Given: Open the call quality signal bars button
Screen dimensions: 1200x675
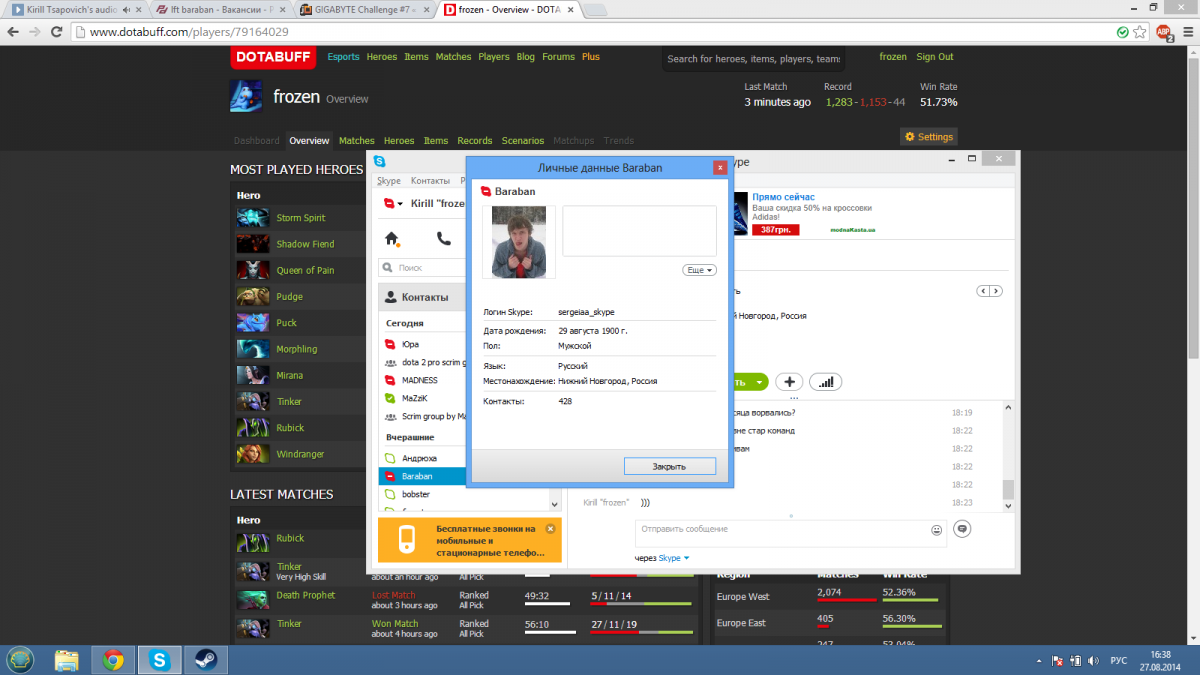Looking at the screenshot, I should coord(826,382).
